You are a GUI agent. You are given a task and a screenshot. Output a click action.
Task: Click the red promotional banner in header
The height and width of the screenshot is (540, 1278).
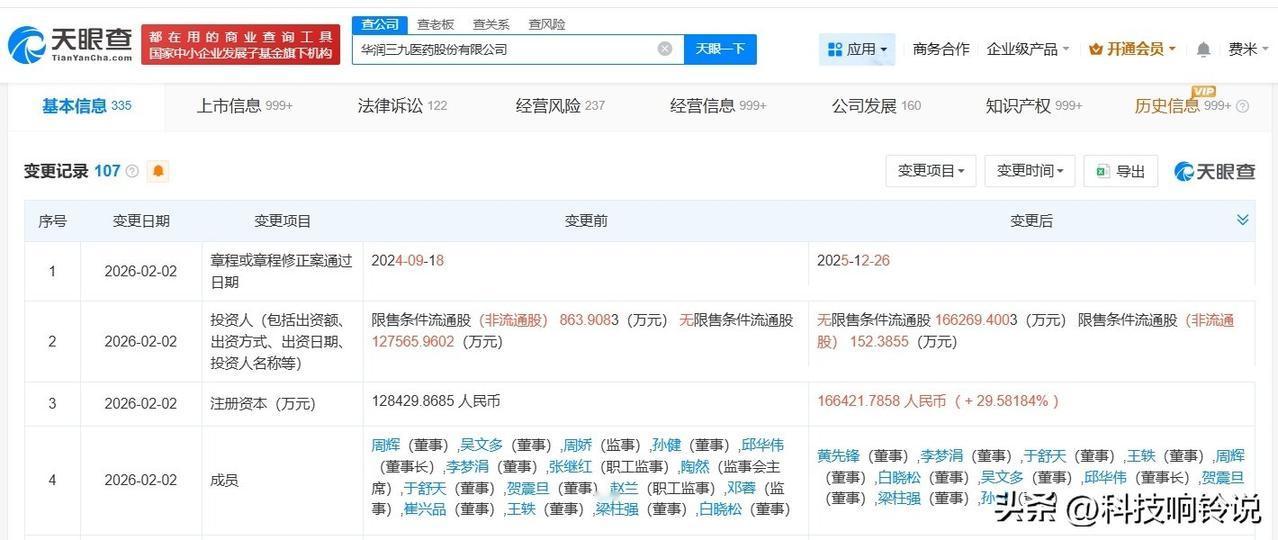pyautogui.click(x=241, y=45)
